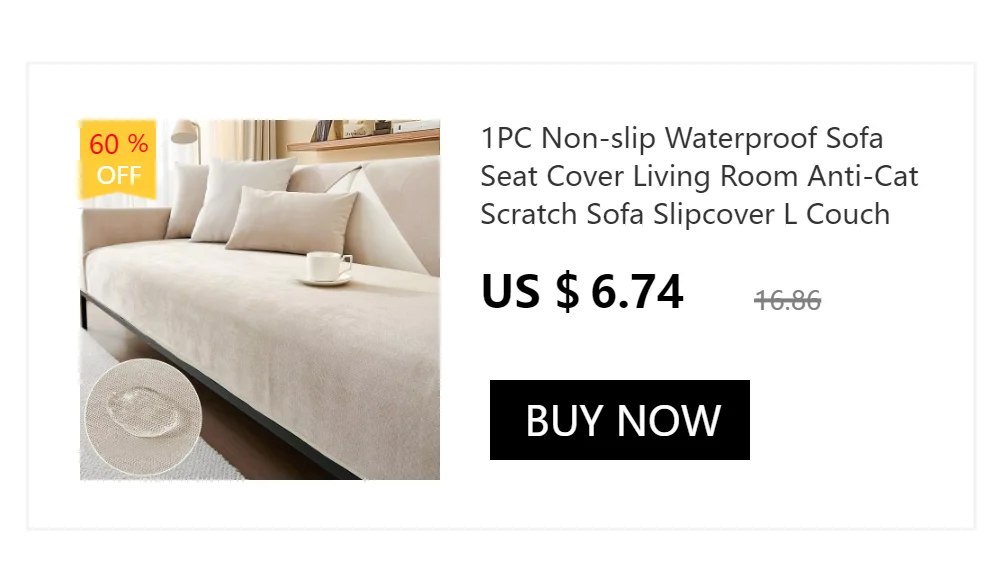Click title line 'Seat Cover Living Room Anti-Cat'
Image resolution: width=1000 pixels, height=580 pixels.
(699, 176)
